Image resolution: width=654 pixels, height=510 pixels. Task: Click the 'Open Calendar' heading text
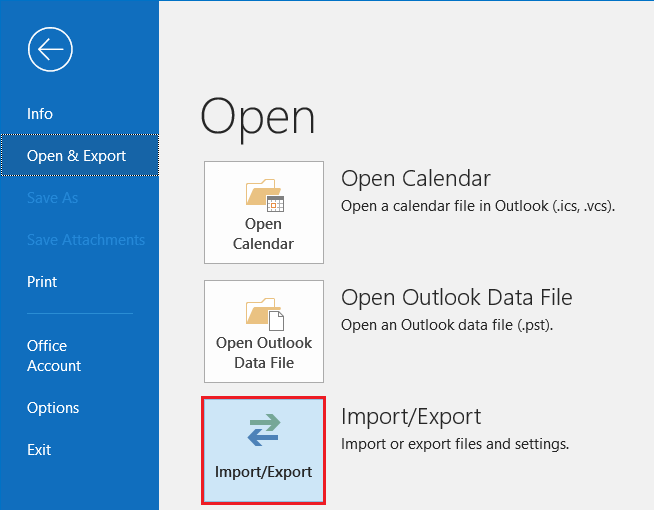click(x=416, y=179)
